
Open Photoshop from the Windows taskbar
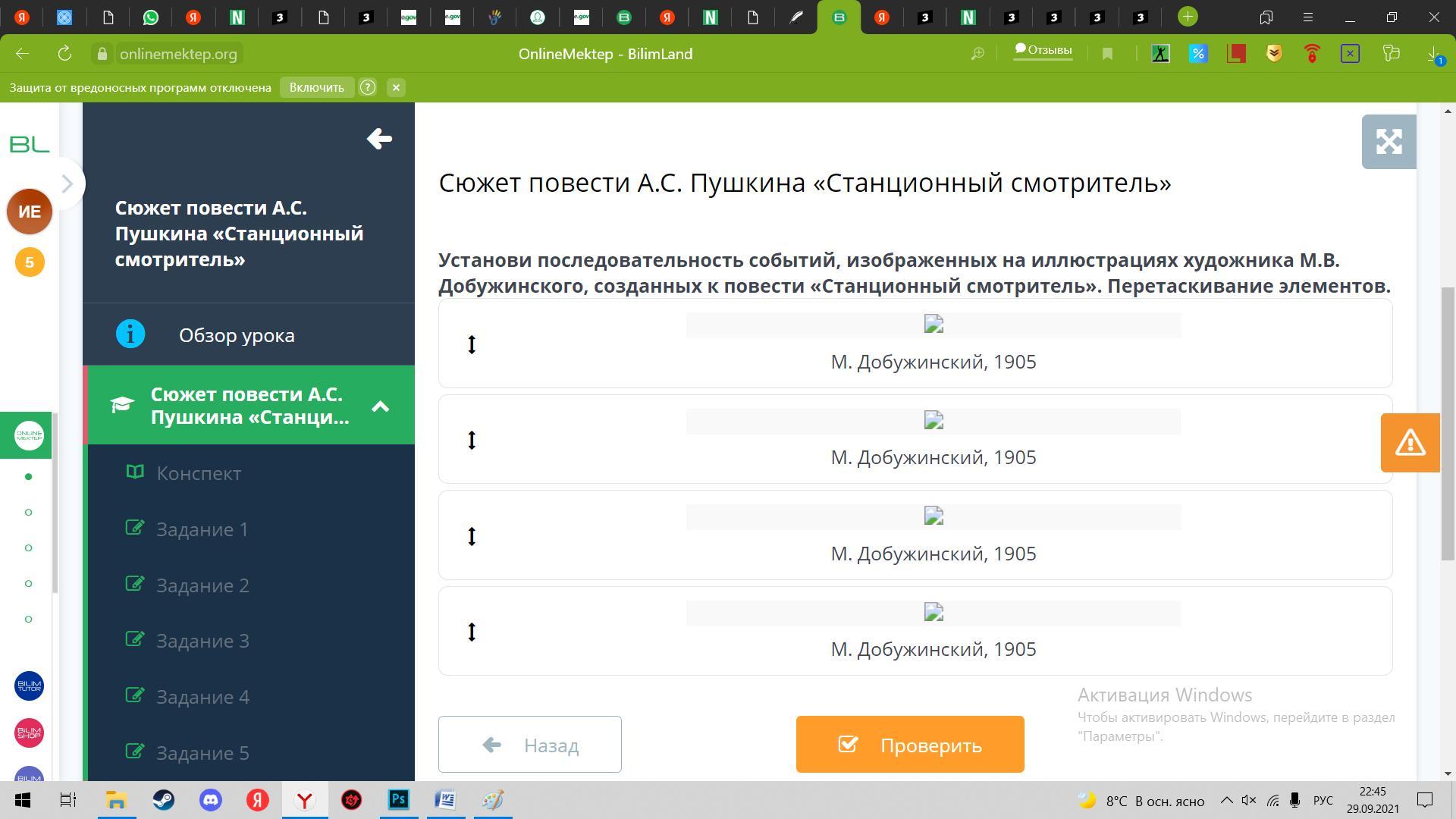click(x=398, y=800)
